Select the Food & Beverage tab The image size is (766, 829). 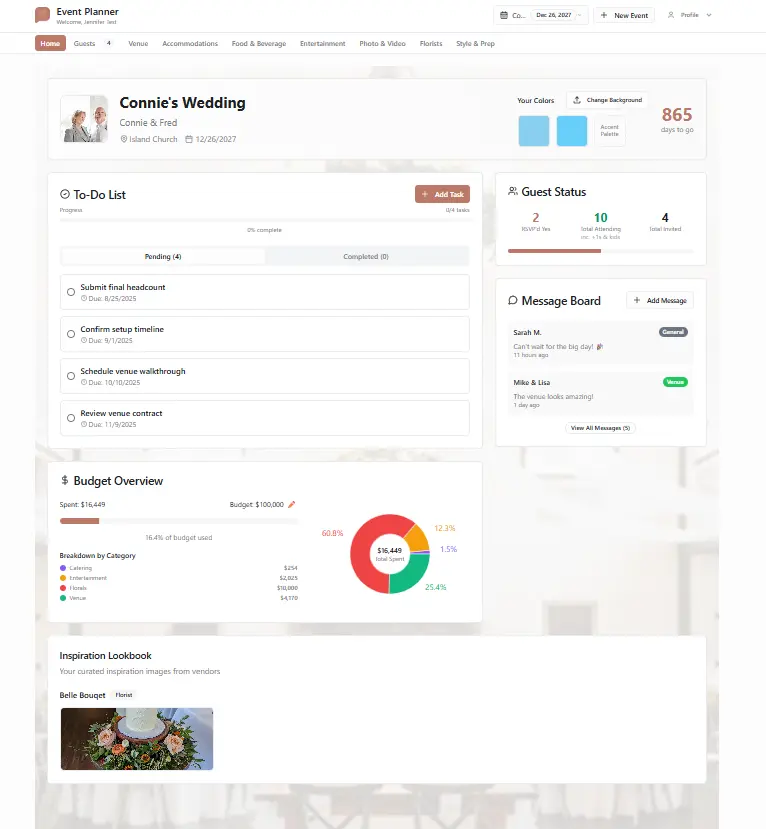point(259,43)
